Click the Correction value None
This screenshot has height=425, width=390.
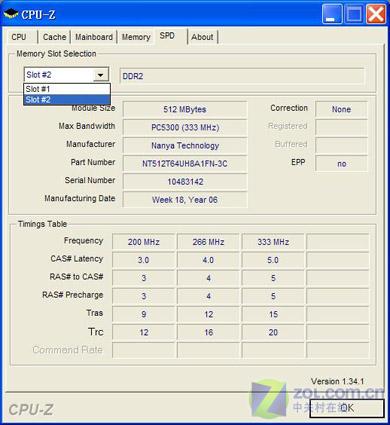tap(341, 110)
